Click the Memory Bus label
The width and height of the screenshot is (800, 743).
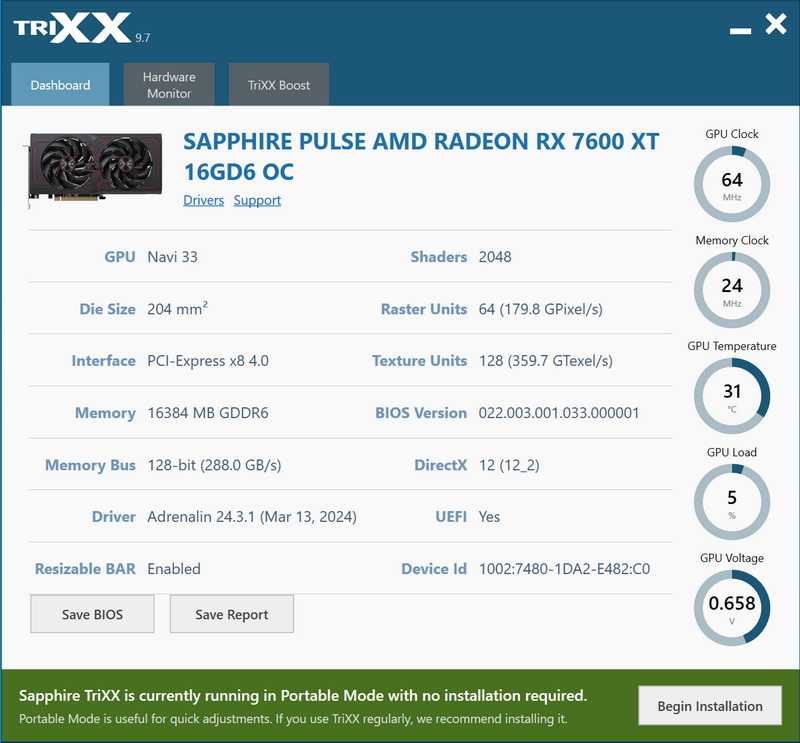pos(90,465)
